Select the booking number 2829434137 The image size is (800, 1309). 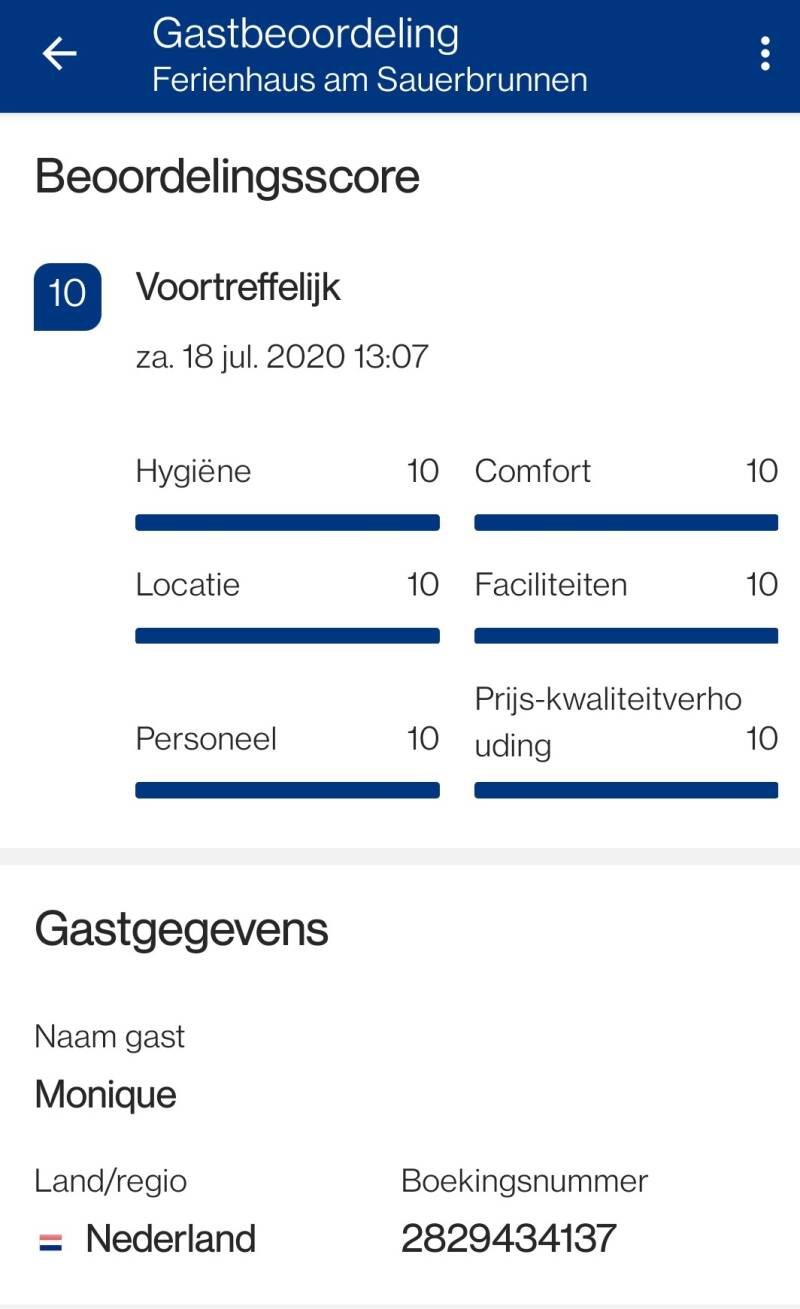(508, 1239)
